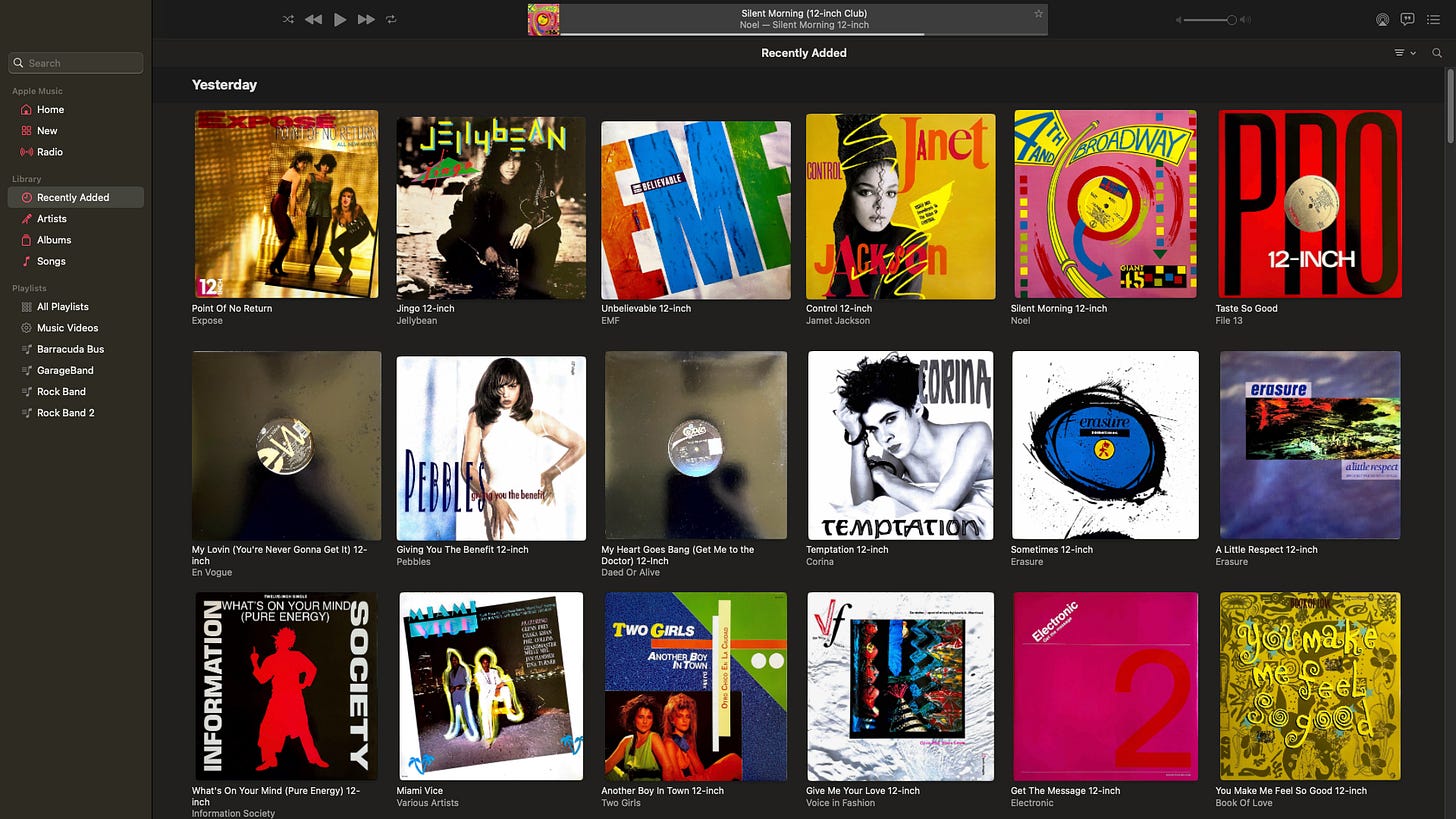The width and height of the screenshot is (1456, 819).
Task: Skip to the next track
Action: click(366, 18)
